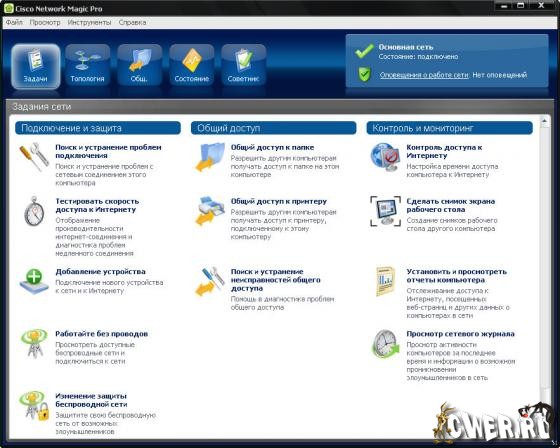Click the Нет оповещений text
560x448 pixels.
click(500, 75)
